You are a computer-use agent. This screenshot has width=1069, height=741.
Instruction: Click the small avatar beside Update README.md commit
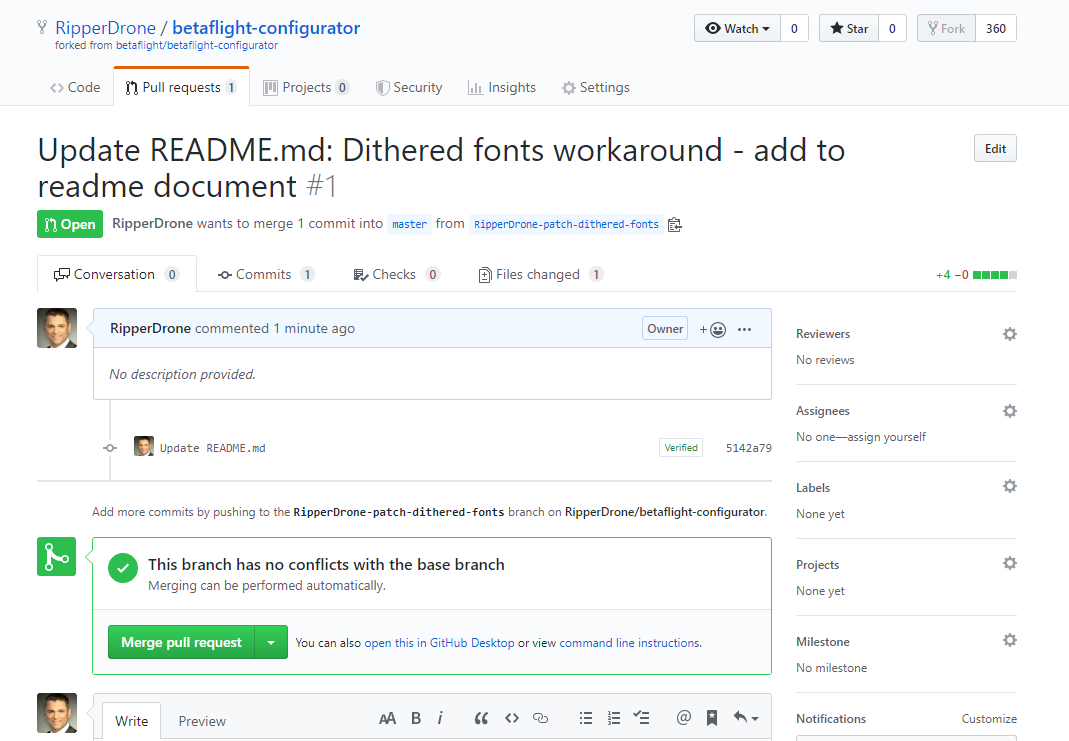click(x=144, y=447)
